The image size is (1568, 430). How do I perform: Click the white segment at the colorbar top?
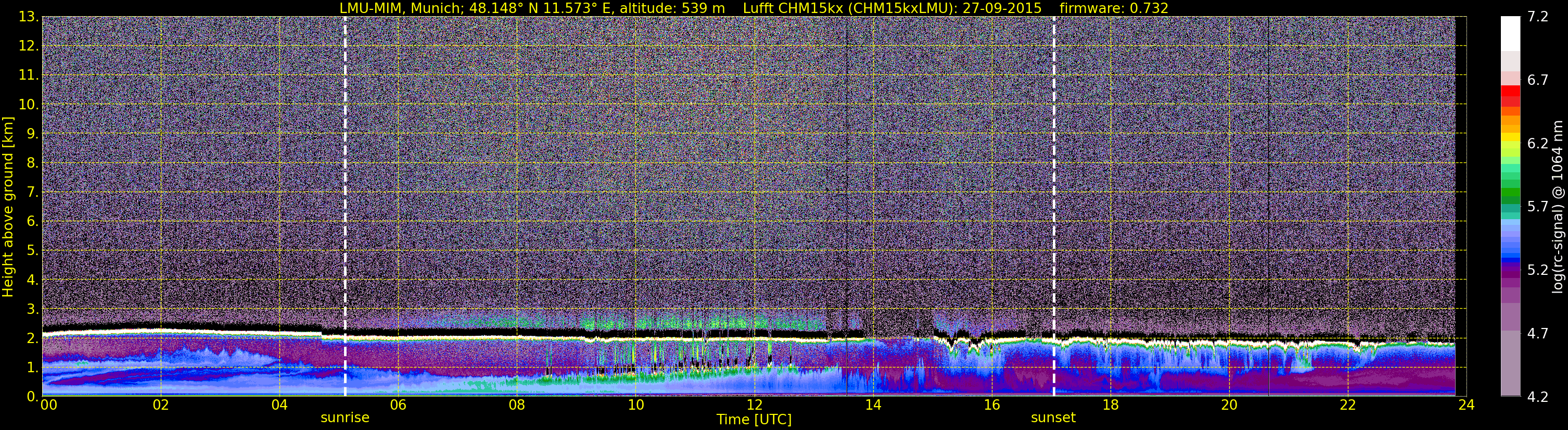click(1510, 33)
